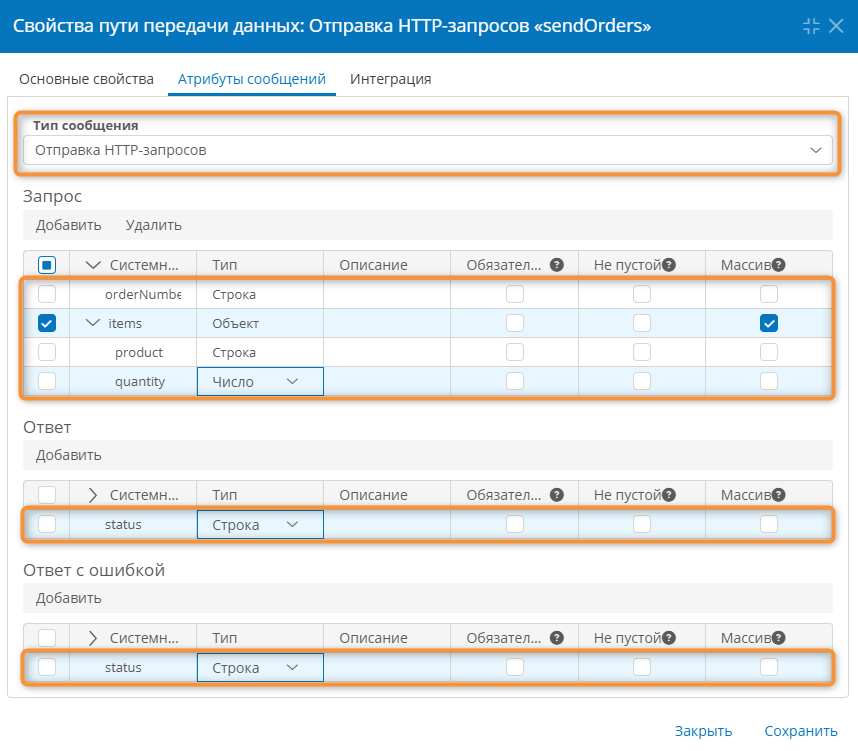Click help icon beside "Не пустой" in Запрос table

point(670,265)
